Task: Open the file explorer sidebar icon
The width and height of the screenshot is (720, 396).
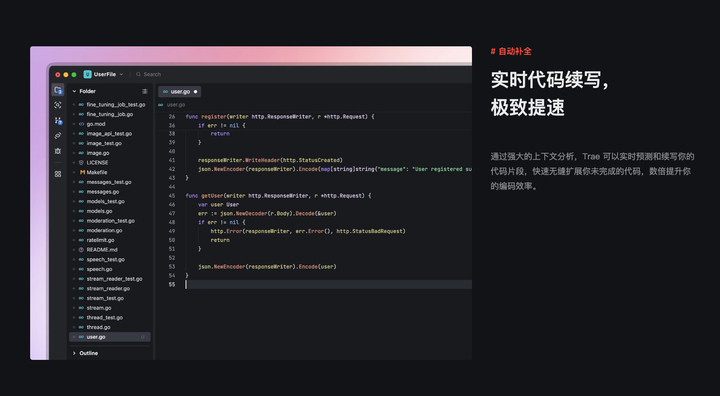Action: 58,90
